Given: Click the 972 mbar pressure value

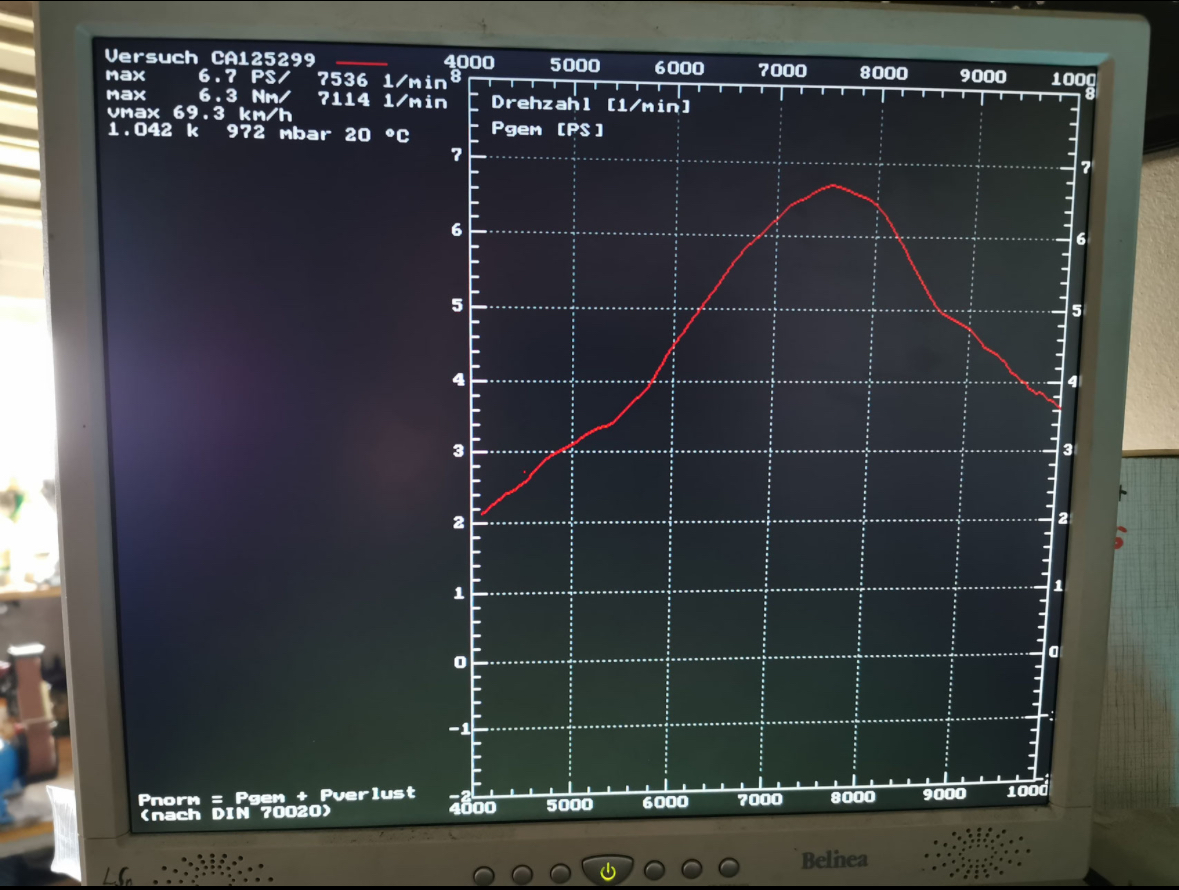Looking at the screenshot, I should pyautogui.click(x=278, y=133).
